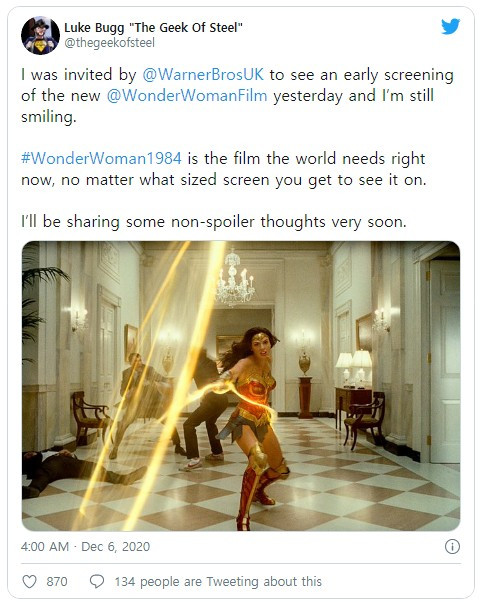Click the display name Luke Bugg
This screenshot has height=602, width=491.
[94, 27]
